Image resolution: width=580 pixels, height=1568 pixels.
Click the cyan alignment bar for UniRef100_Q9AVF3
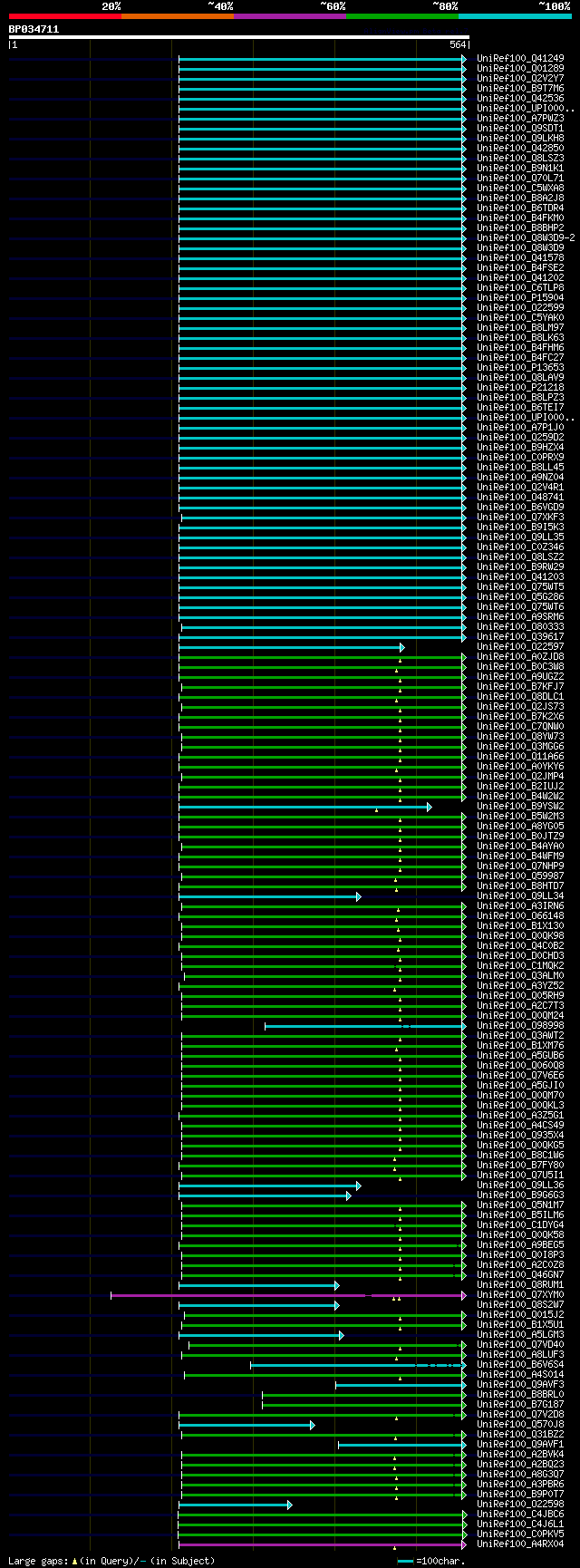coord(401,1385)
